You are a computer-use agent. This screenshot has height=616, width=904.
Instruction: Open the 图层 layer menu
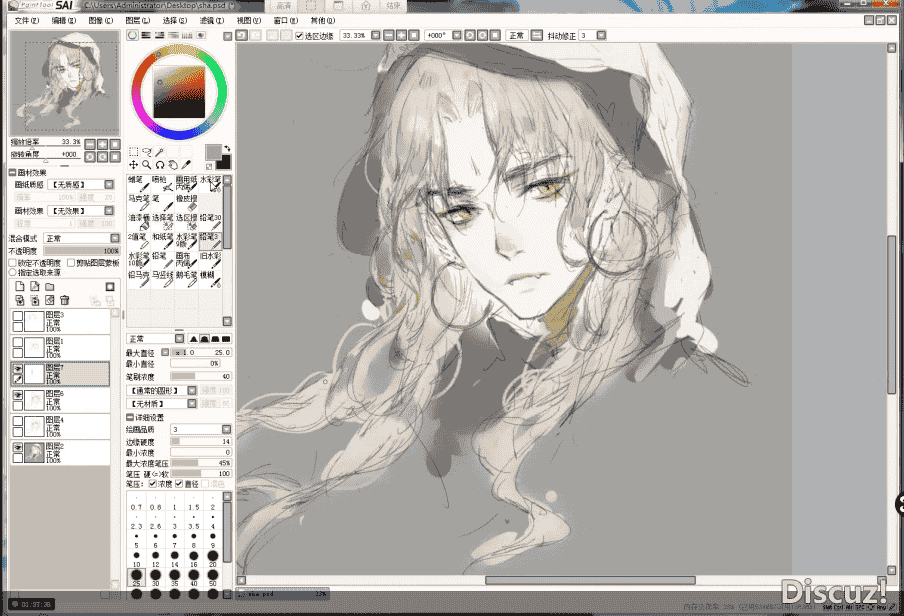click(x=138, y=21)
